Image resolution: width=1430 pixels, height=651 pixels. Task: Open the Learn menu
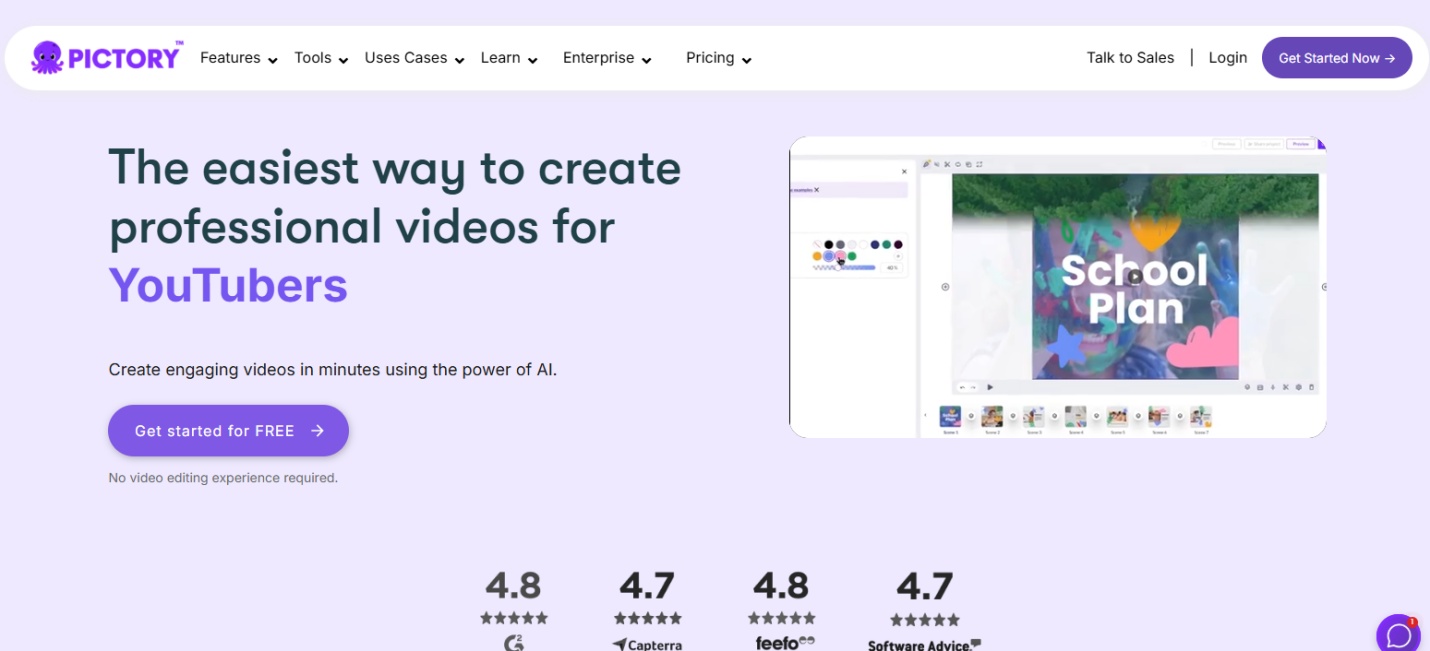tap(509, 58)
